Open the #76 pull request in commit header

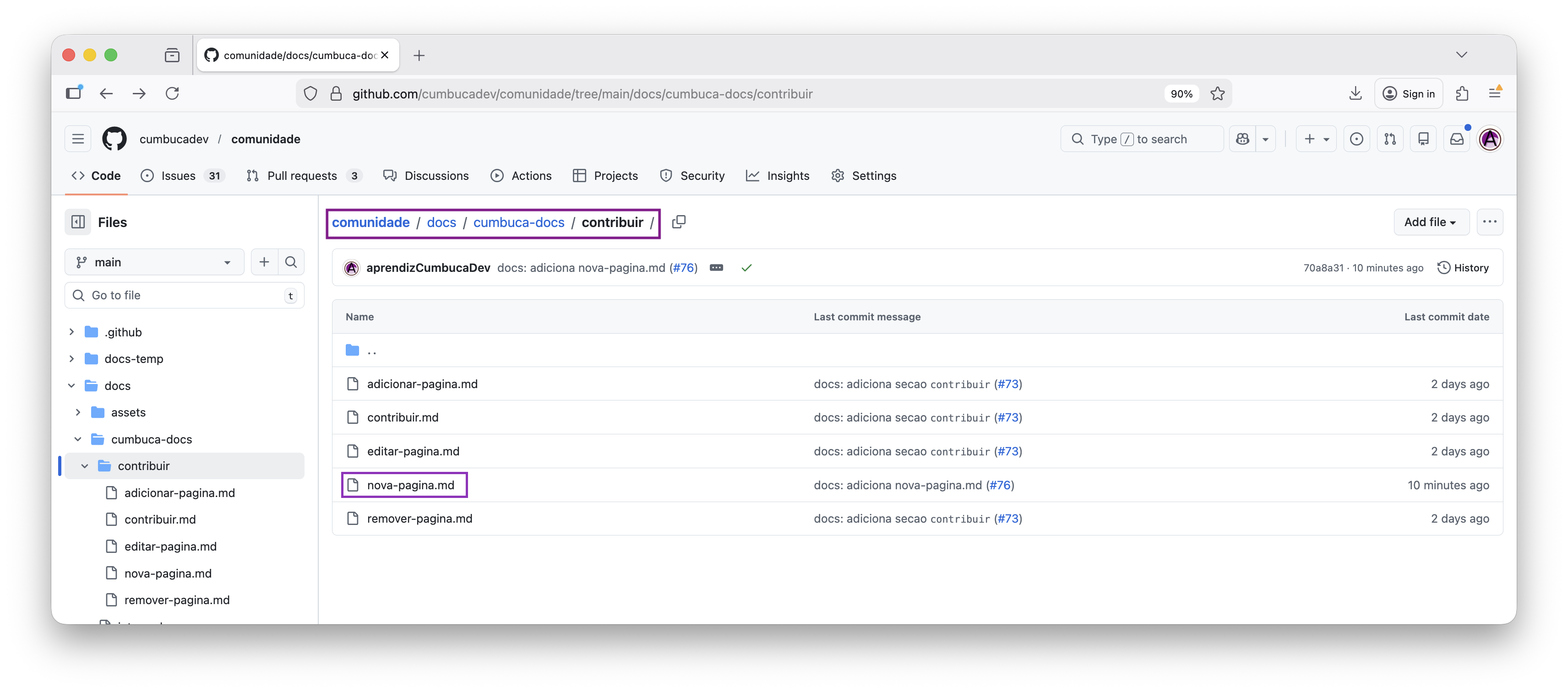(684, 268)
